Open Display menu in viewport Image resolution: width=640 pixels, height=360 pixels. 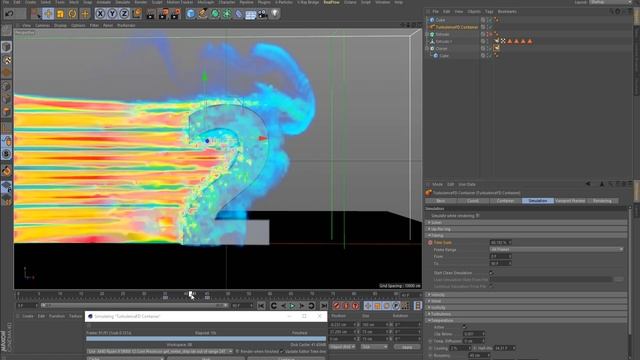[x=60, y=25]
